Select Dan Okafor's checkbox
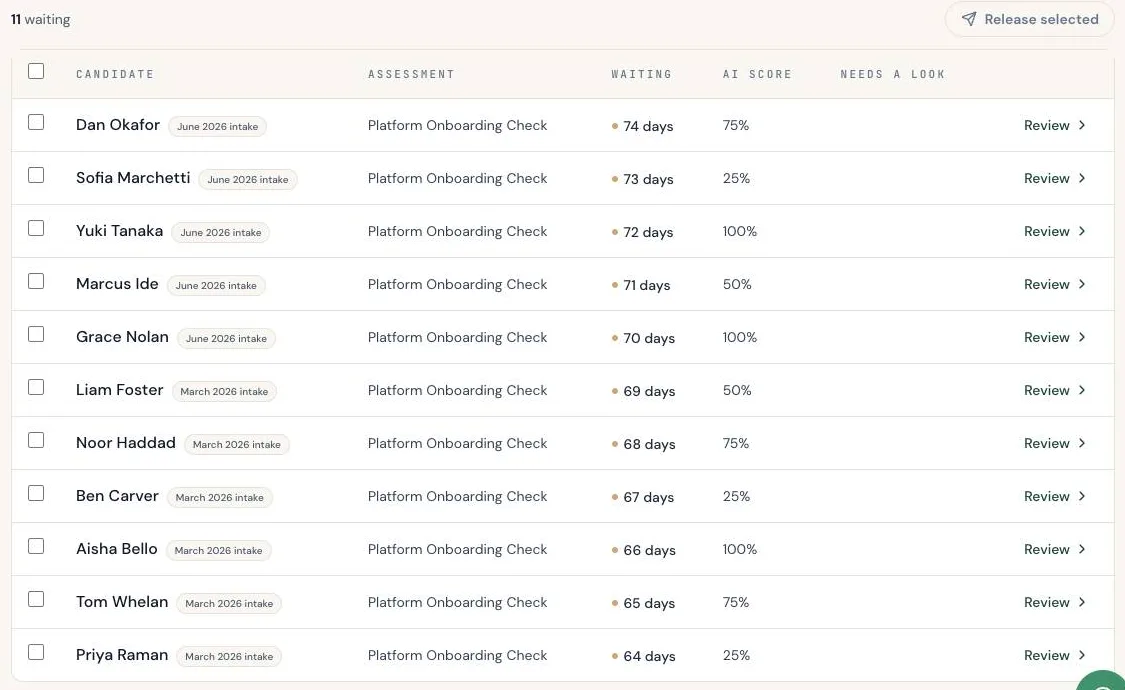 36,122
